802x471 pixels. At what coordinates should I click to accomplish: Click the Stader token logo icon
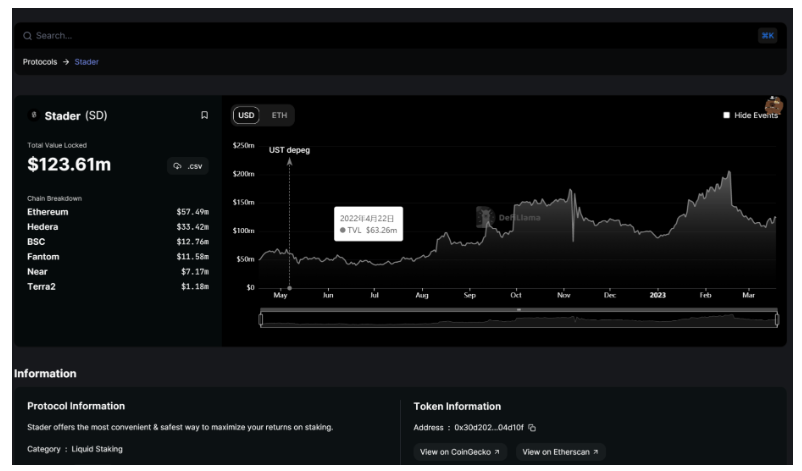coord(34,115)
